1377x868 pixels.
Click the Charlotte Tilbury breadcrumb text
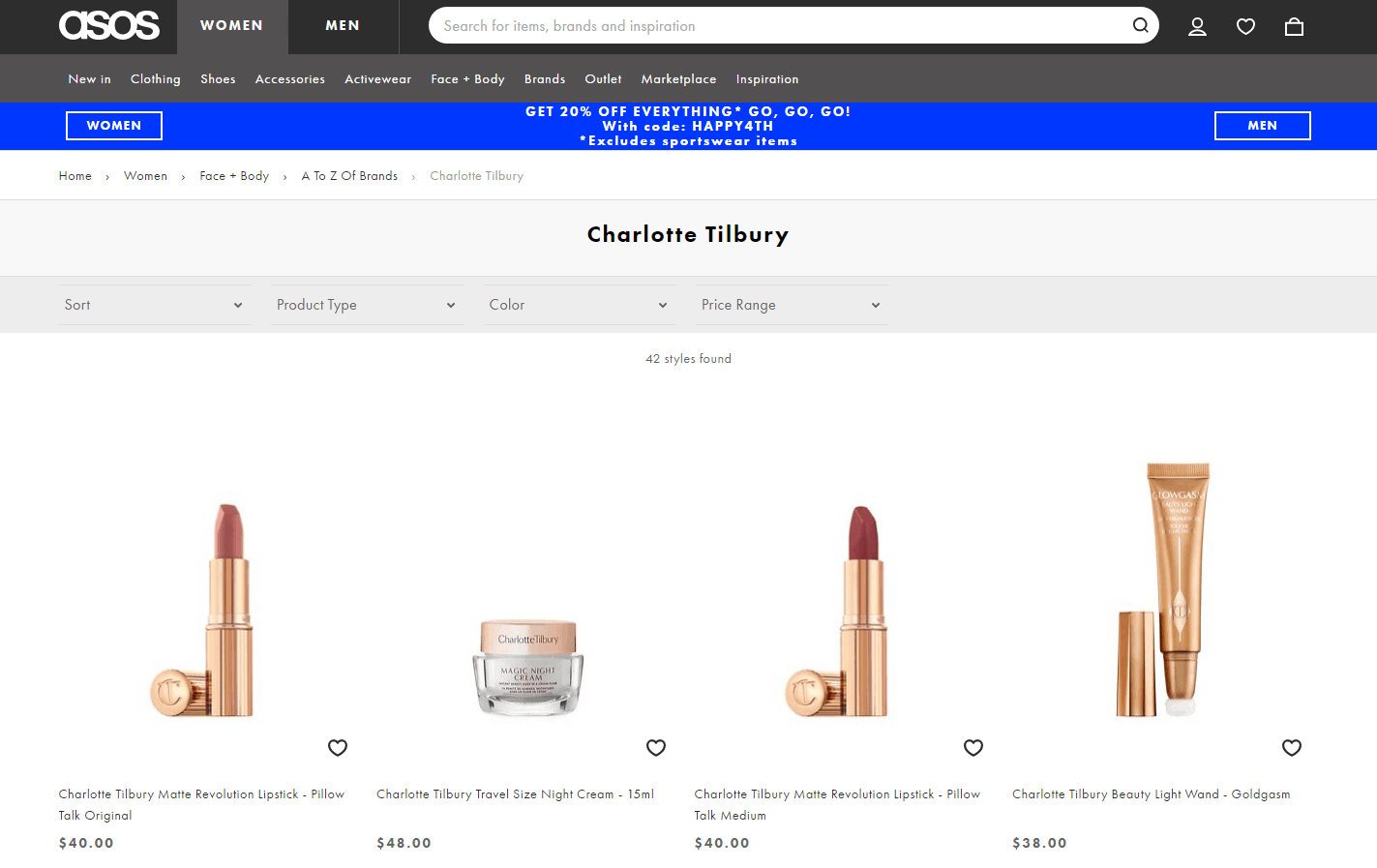tap(477, 176)
